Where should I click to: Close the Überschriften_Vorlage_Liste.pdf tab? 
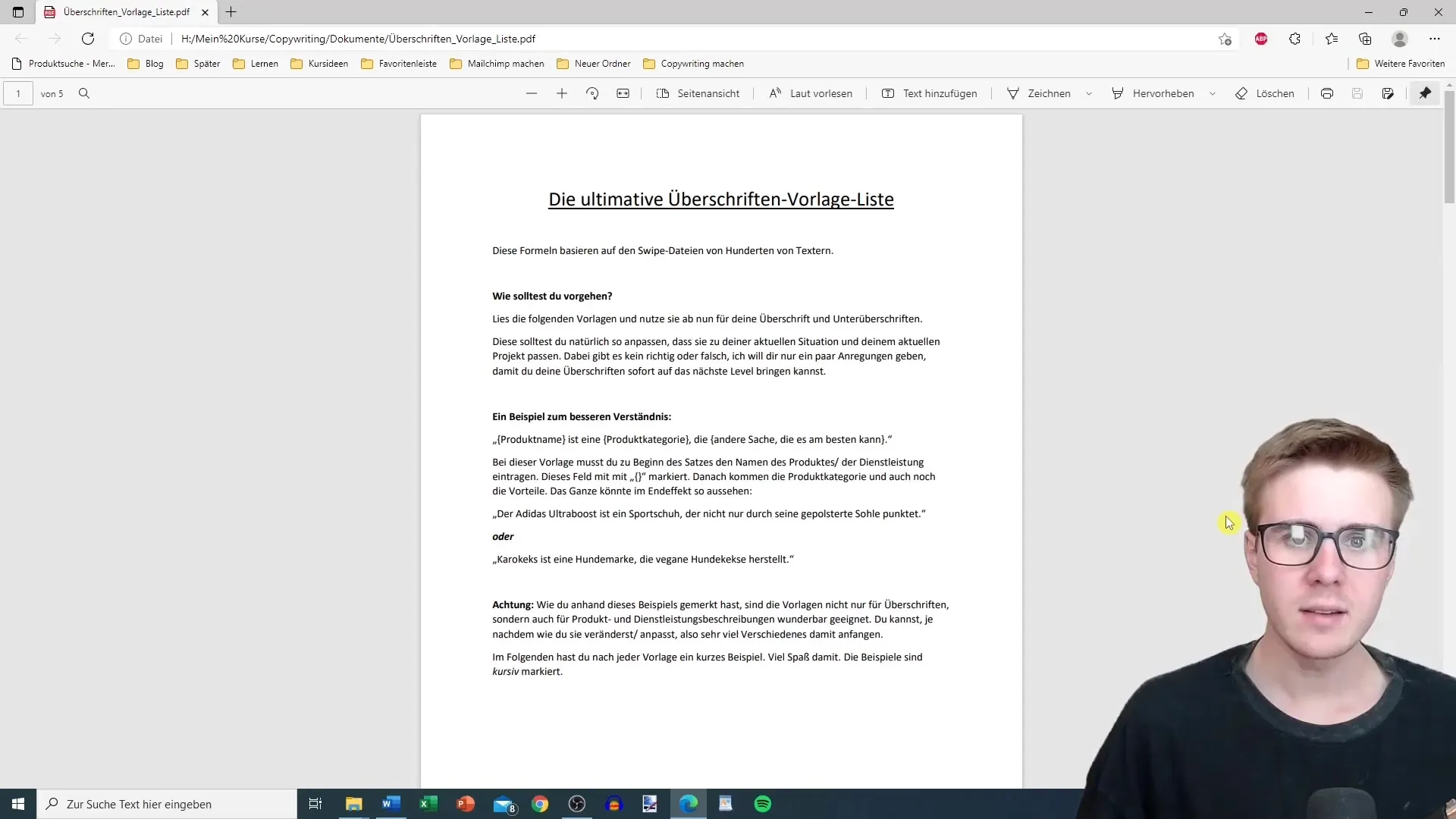205,12
